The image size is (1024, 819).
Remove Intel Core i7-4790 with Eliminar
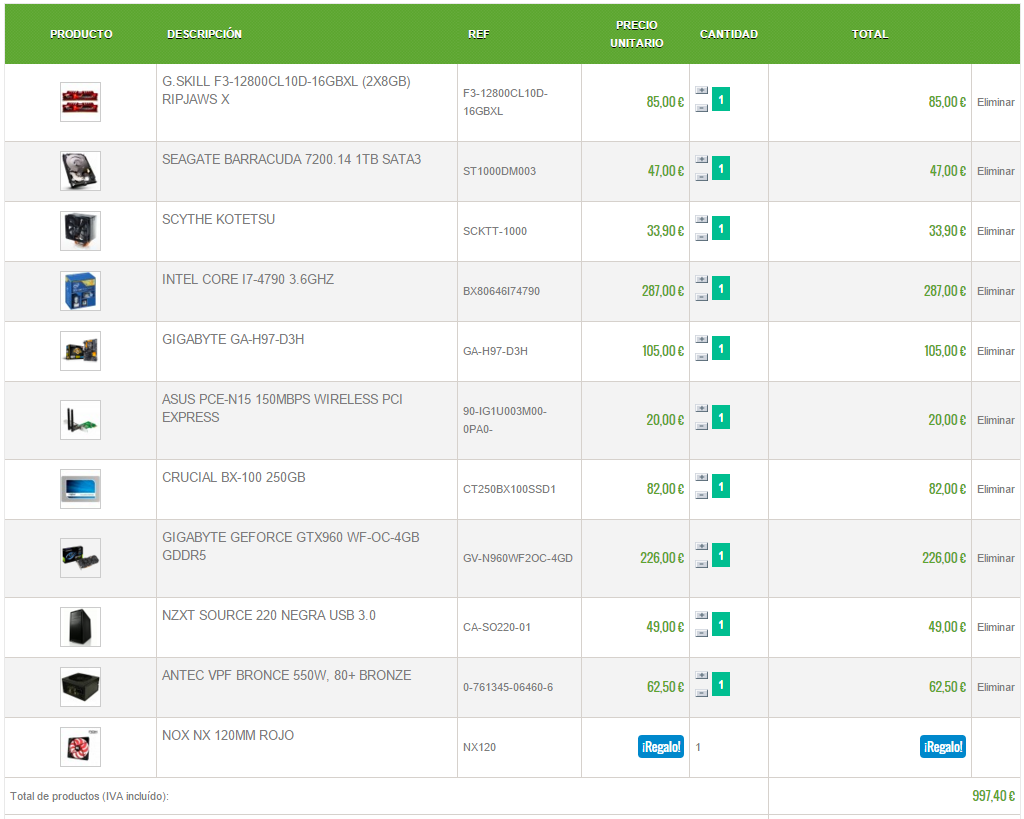tap(995, 291)
